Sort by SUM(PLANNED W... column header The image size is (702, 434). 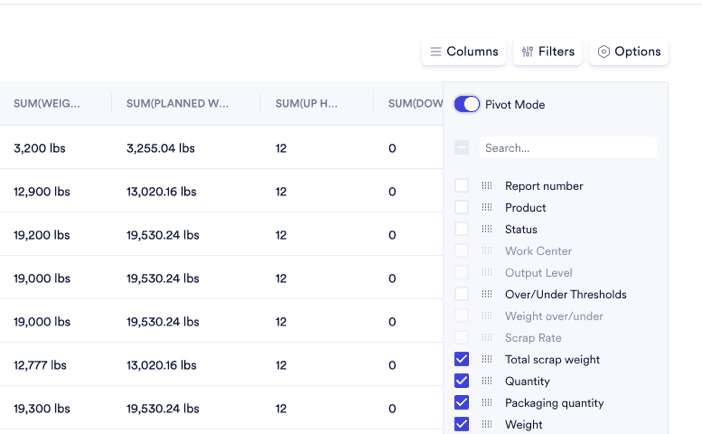pos(178,104)
